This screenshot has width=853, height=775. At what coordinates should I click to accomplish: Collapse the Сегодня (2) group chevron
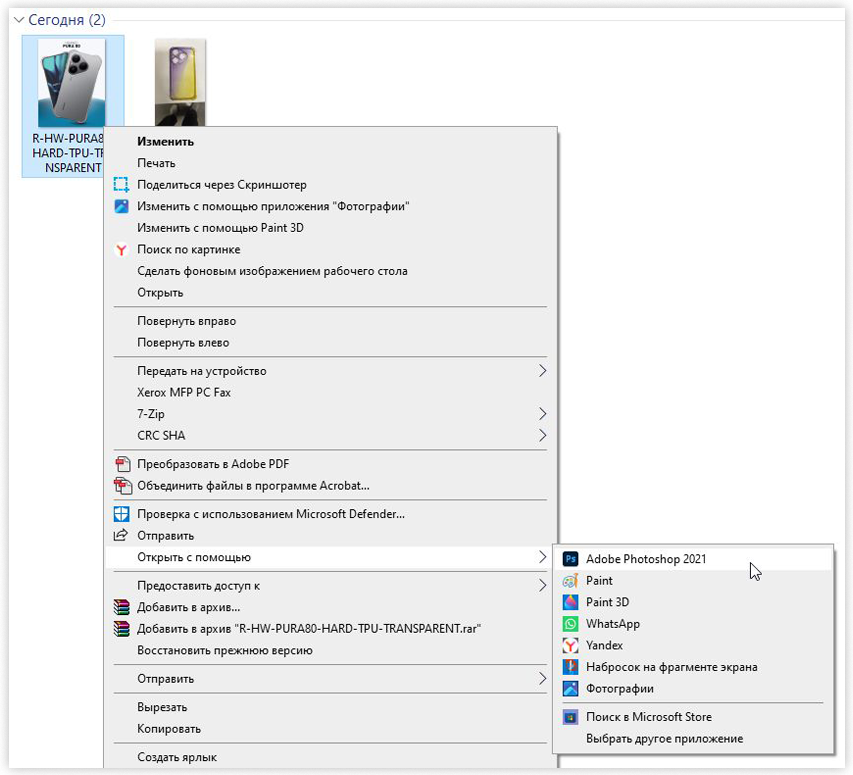(18, 20)
